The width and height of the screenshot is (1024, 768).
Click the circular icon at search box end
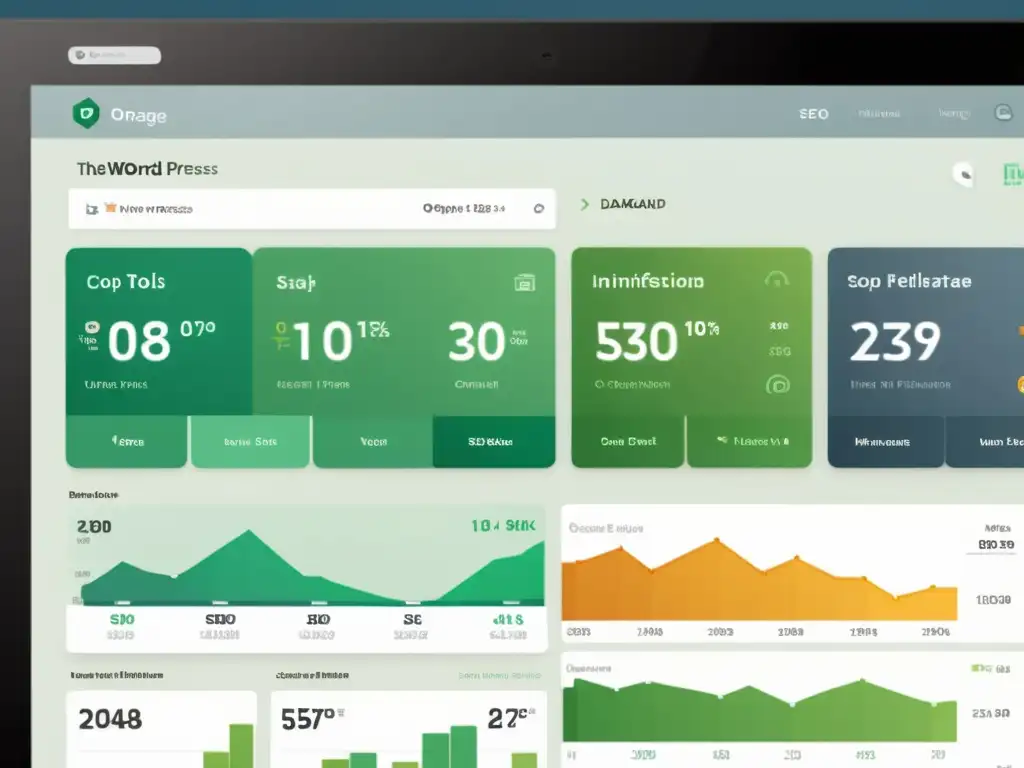pos(539,209)
